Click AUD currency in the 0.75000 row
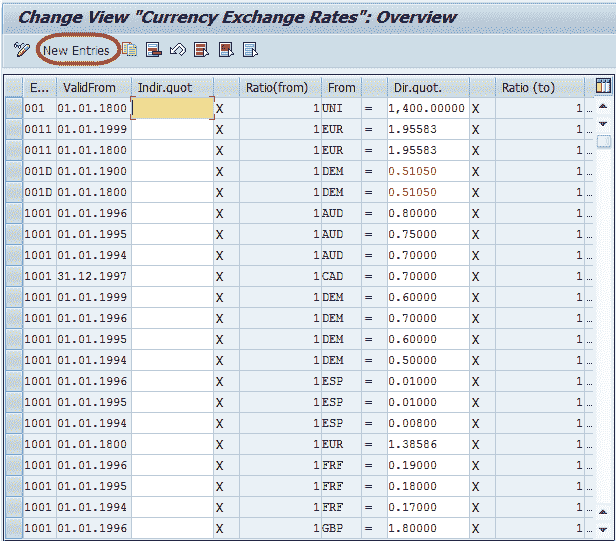The width and height of the screenshot is (616, 541). [x=341, y=234]
